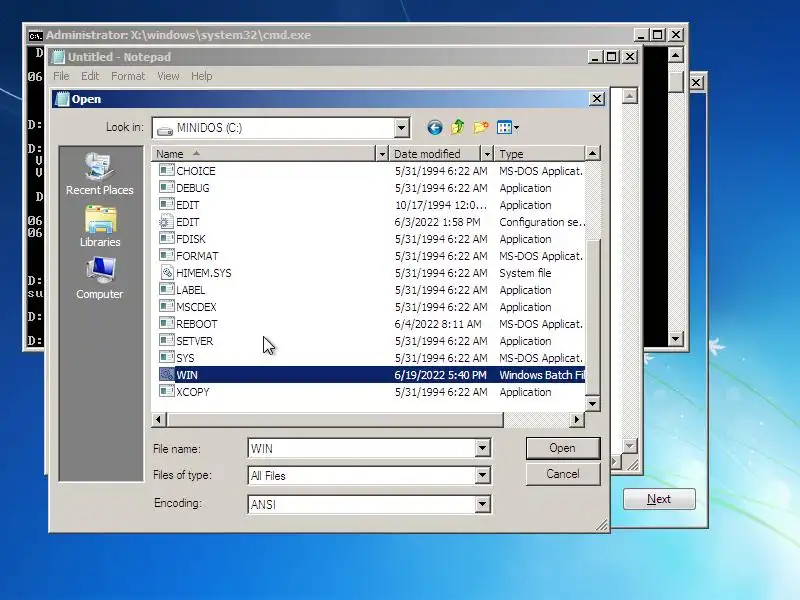This screenshot has height=600, width=800.
Task: Select the WIN batch file icon
Action: pyautogui.click(x=166, y=374)
